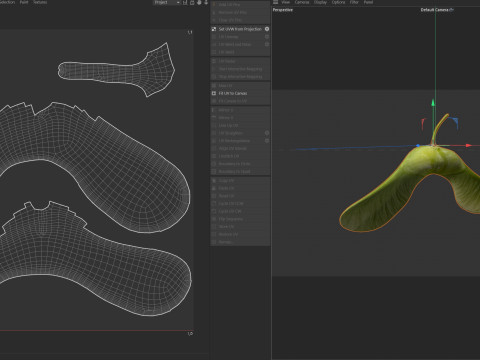480x360 pixels.
Task: Open the viewport Display menu
Action: [x=320, y=2]
